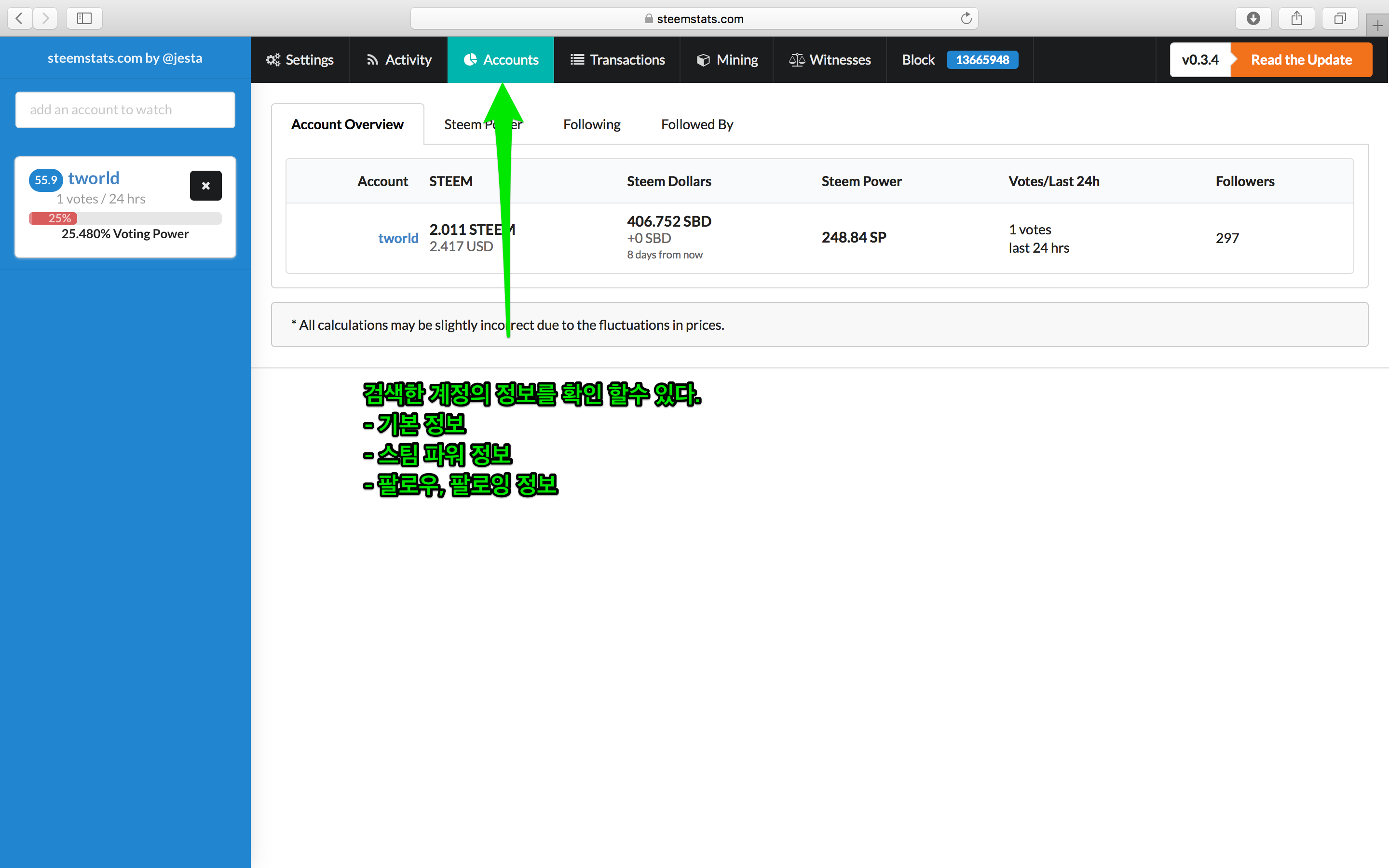1389x868 pixels.
Task: Open the Settings menu item
Action: (x=300, y=60)
